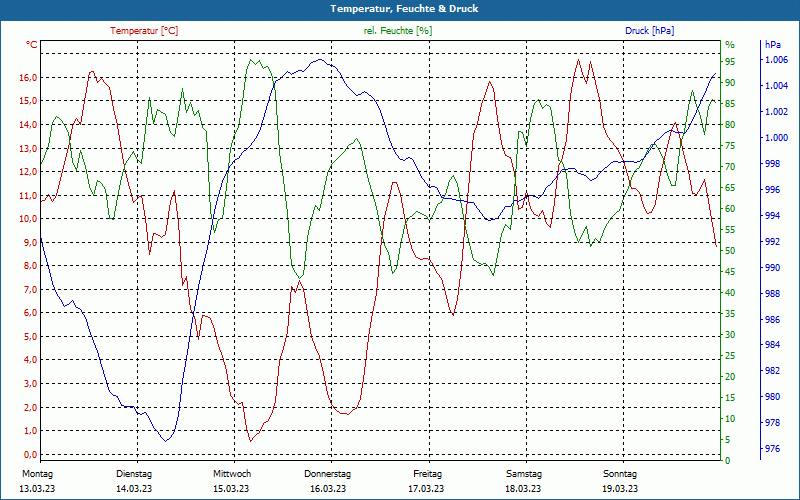Click the '°C' unit label on temperature axis
800x500 pixels.
pos(32,45)
